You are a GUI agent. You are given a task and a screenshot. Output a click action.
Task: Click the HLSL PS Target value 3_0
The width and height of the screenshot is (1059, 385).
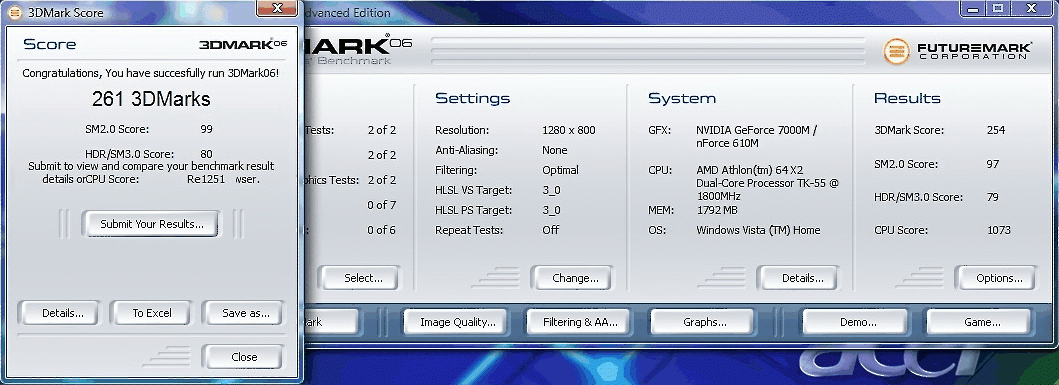[551, 211]
